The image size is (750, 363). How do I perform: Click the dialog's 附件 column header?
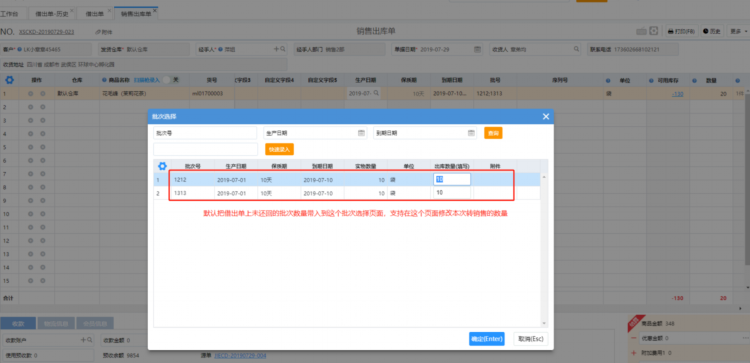pos(495,166)
